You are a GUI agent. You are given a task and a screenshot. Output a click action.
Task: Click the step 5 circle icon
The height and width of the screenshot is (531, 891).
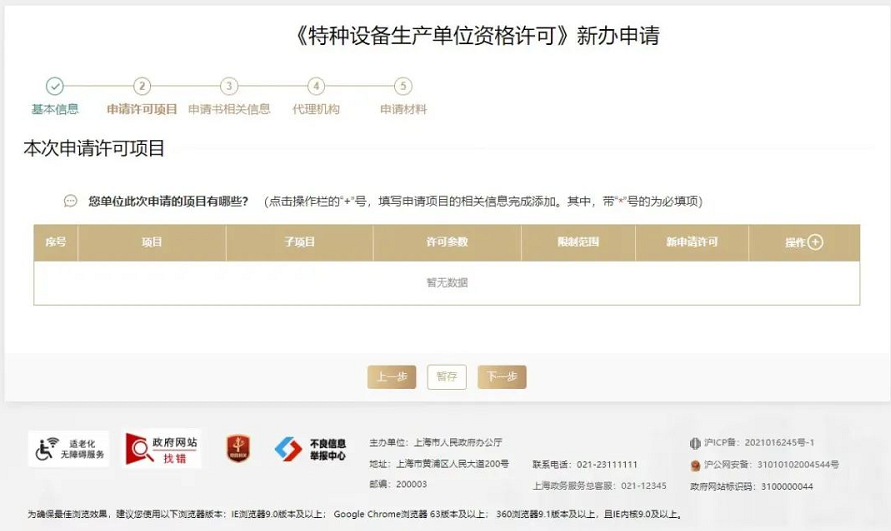click(403, 87)
